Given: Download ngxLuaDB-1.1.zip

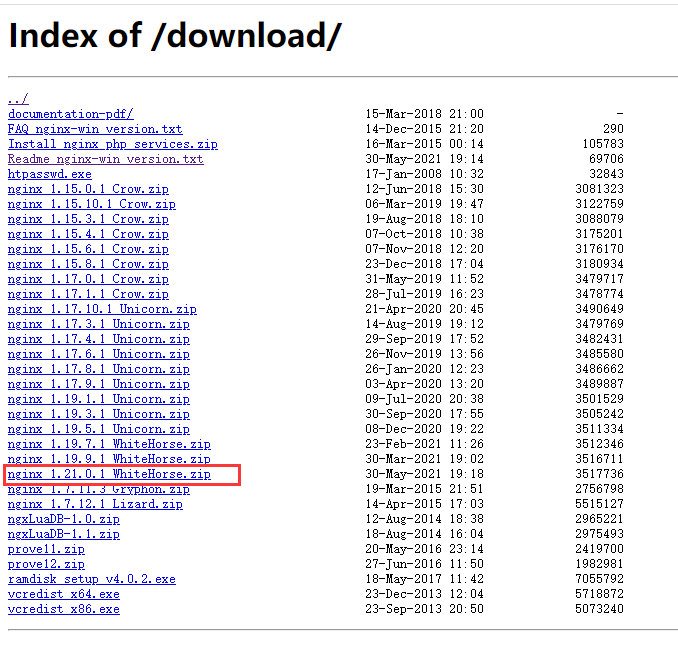Looking at the screenshot, I should [x=64, y=534].
